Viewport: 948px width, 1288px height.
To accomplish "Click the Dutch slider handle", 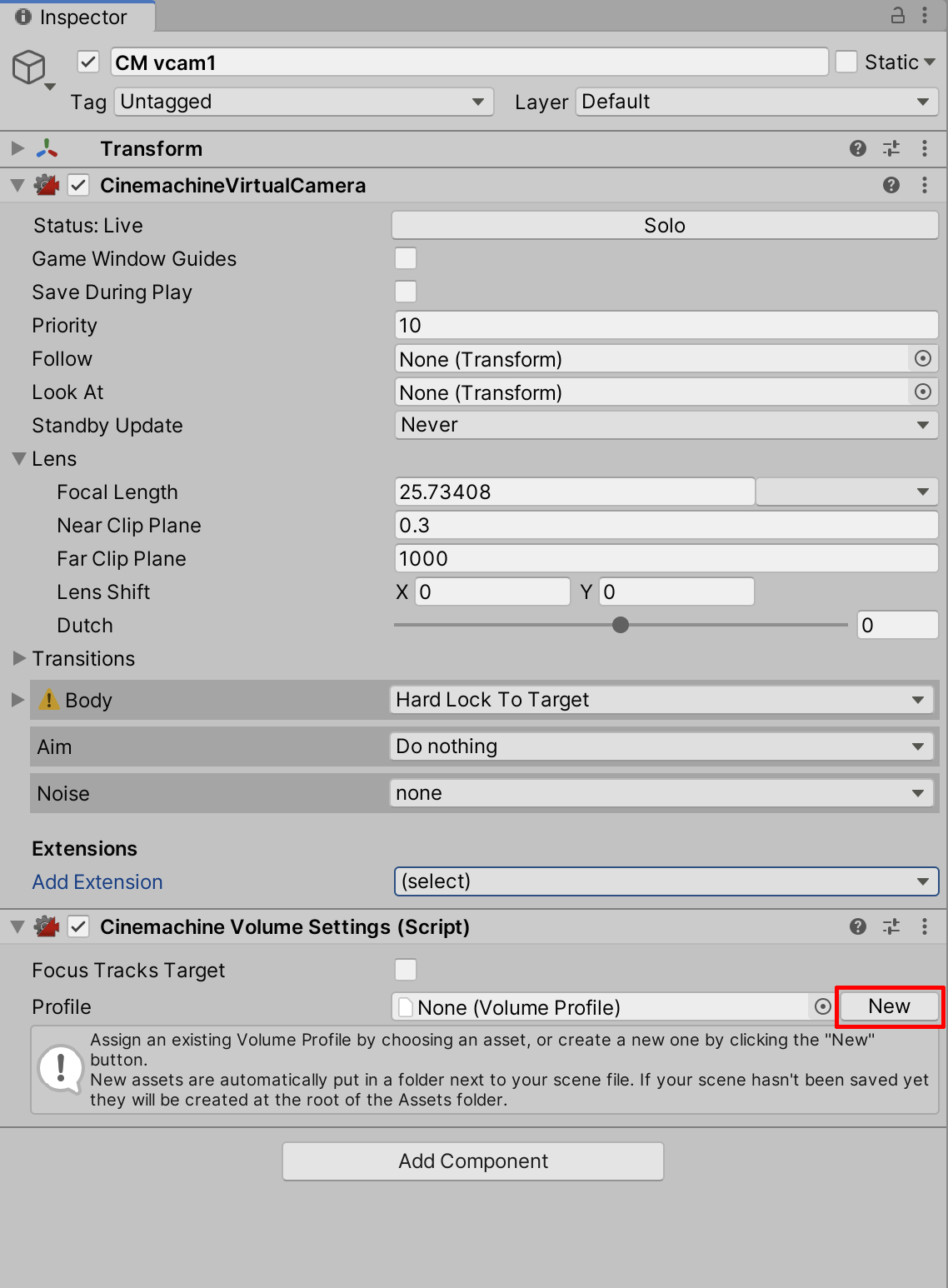I will [621, 625].
